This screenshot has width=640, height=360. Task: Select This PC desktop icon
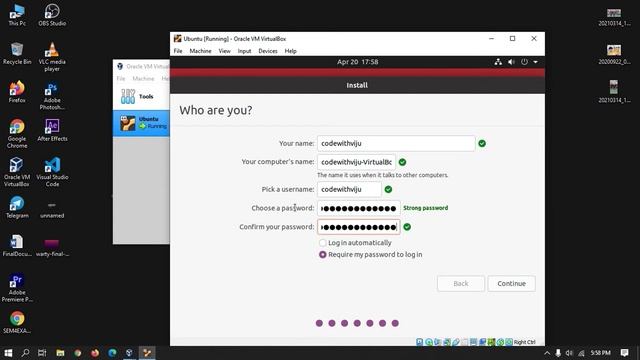pyautogui.click(x=17, y=15)
